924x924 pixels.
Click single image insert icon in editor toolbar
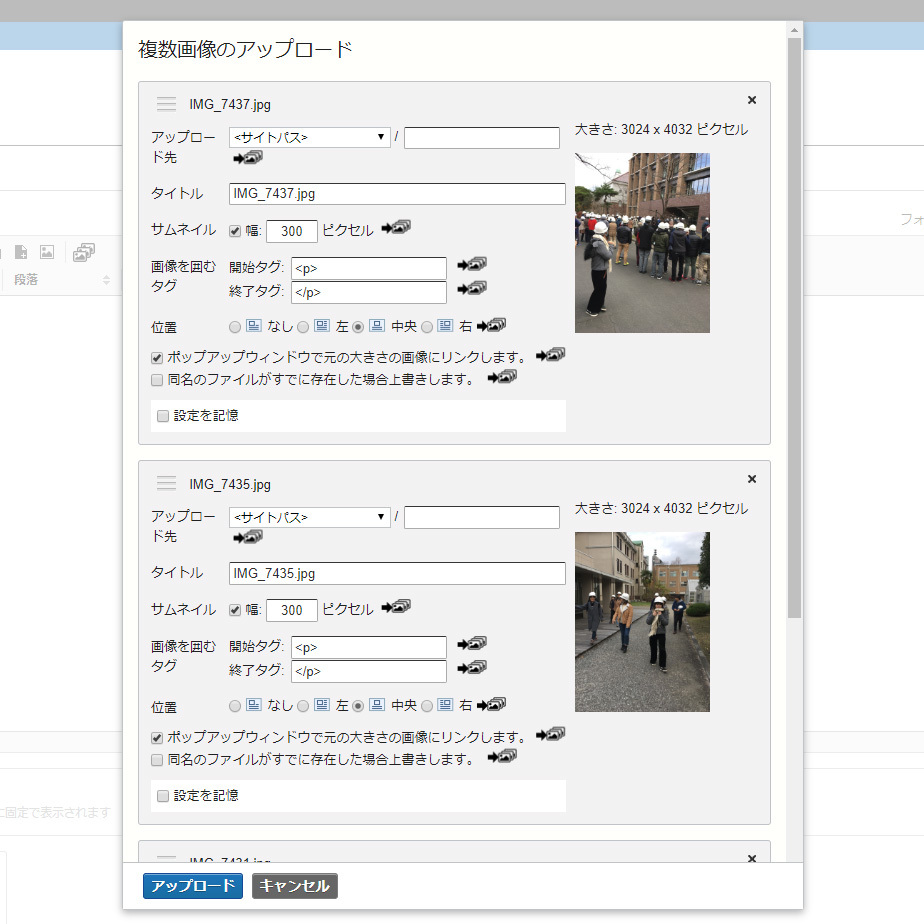[47, 252]
